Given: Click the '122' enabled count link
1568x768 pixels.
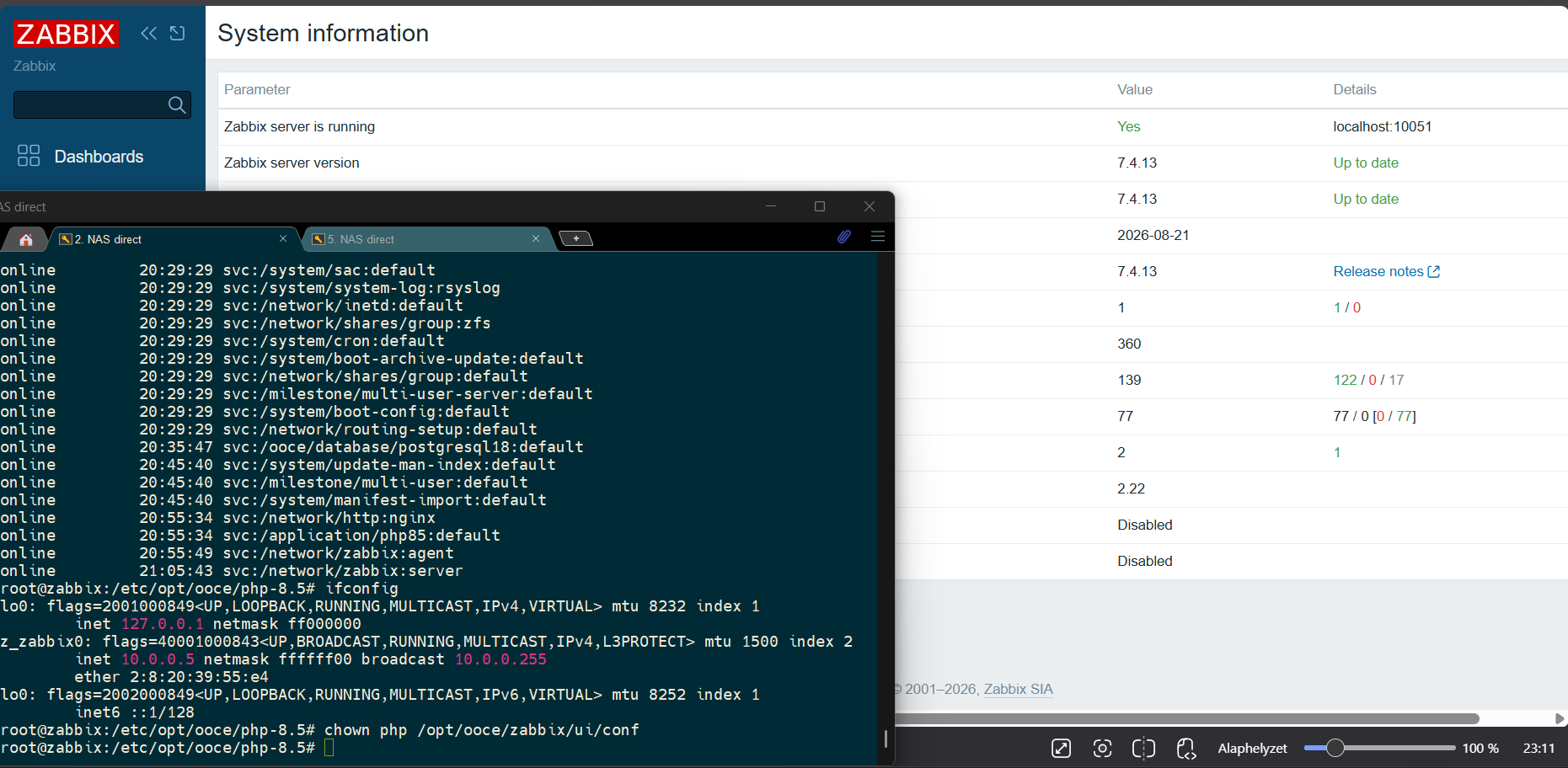Looking at the screenshot, I should click(1345, 380).
